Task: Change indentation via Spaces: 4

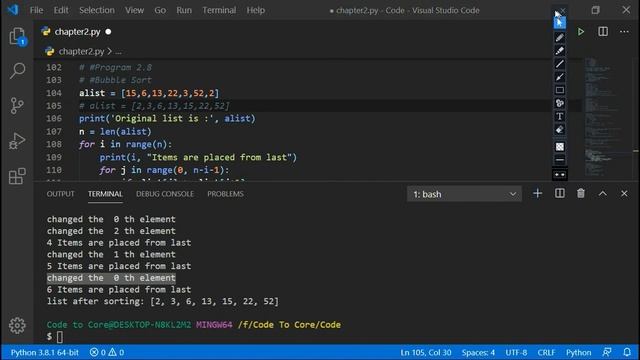Action: click(x=478, y=352)
